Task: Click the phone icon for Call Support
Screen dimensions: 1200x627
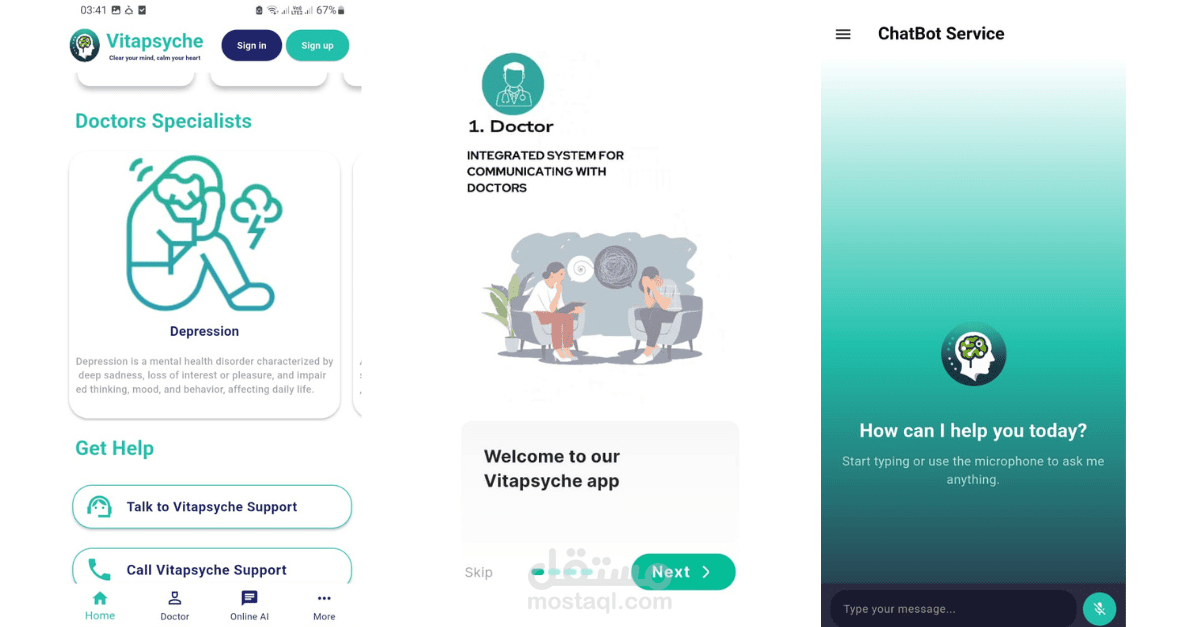Action: tap(99, 570)
